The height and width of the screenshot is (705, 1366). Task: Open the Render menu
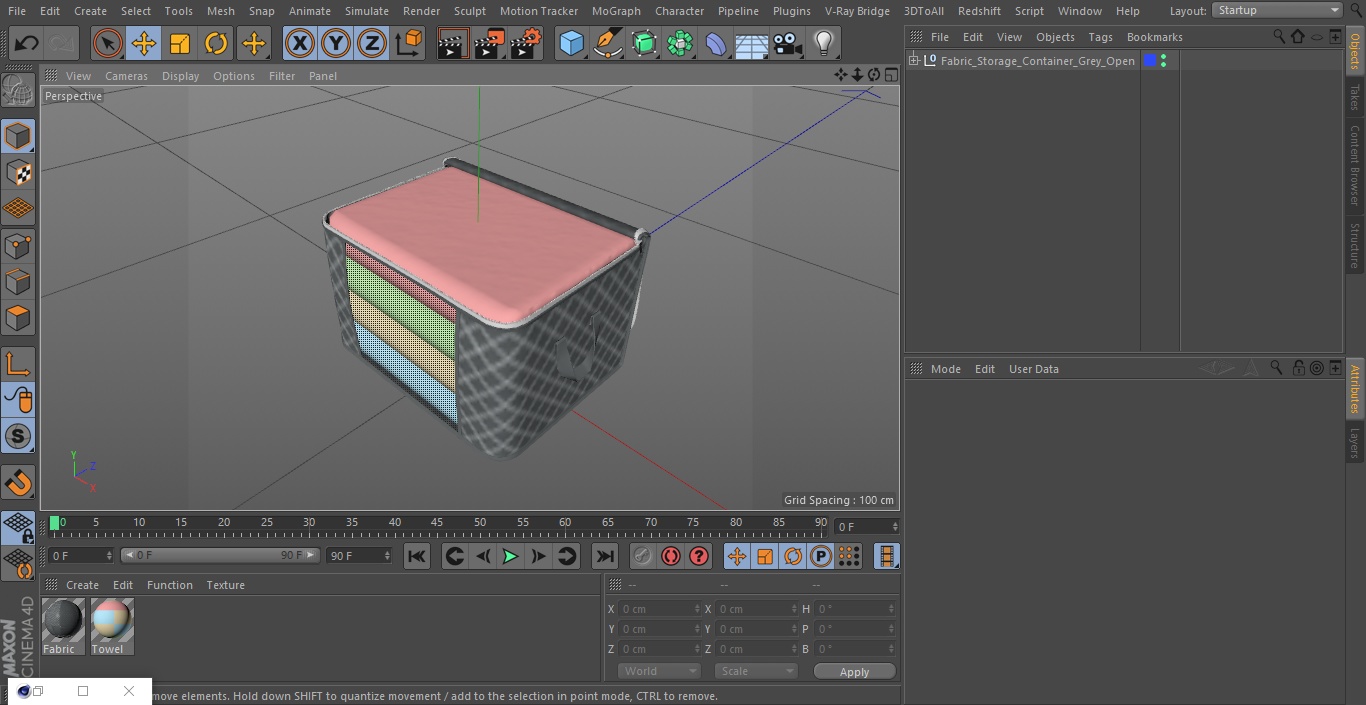pos(421,11)
